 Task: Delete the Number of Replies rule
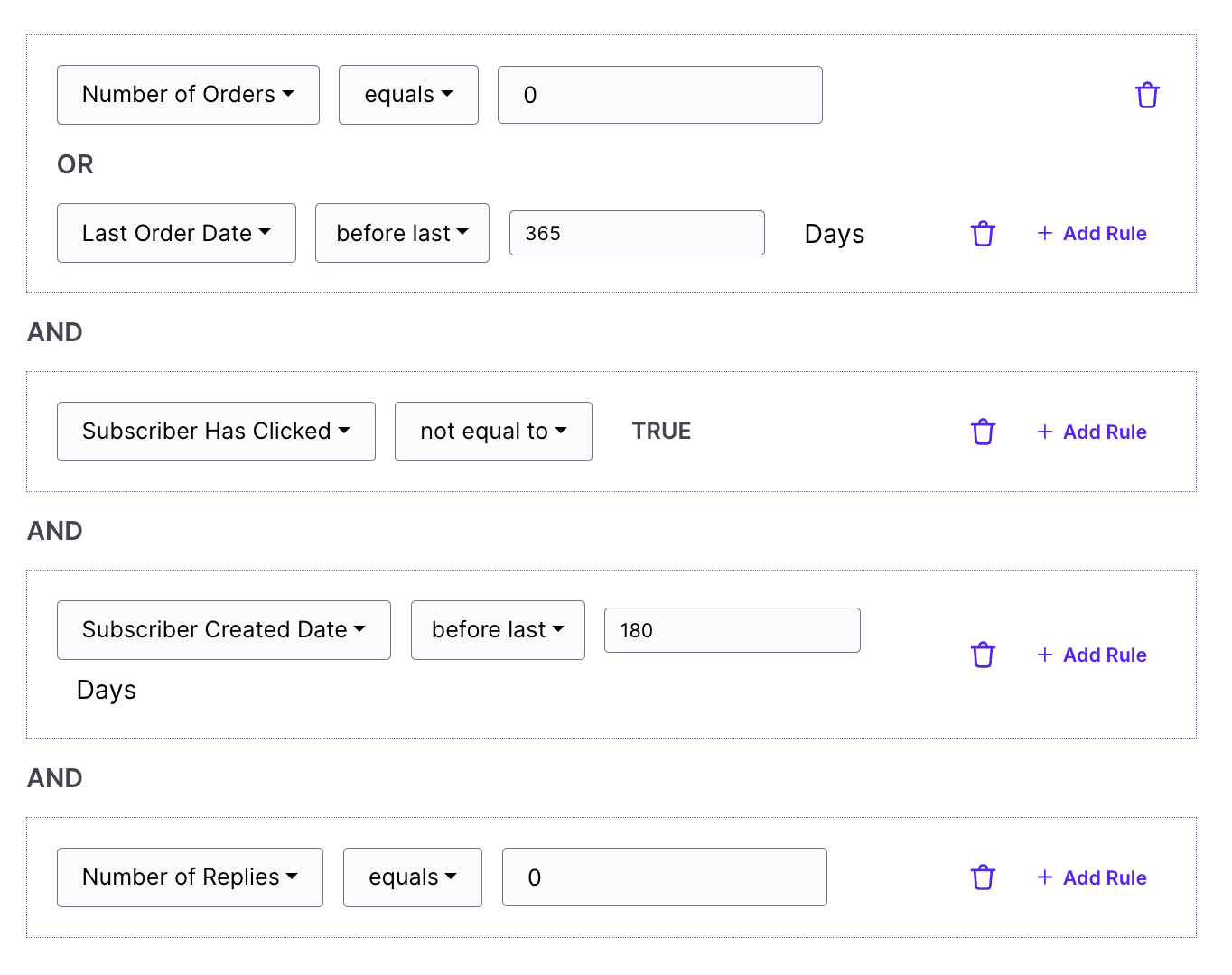coord(983,877)
